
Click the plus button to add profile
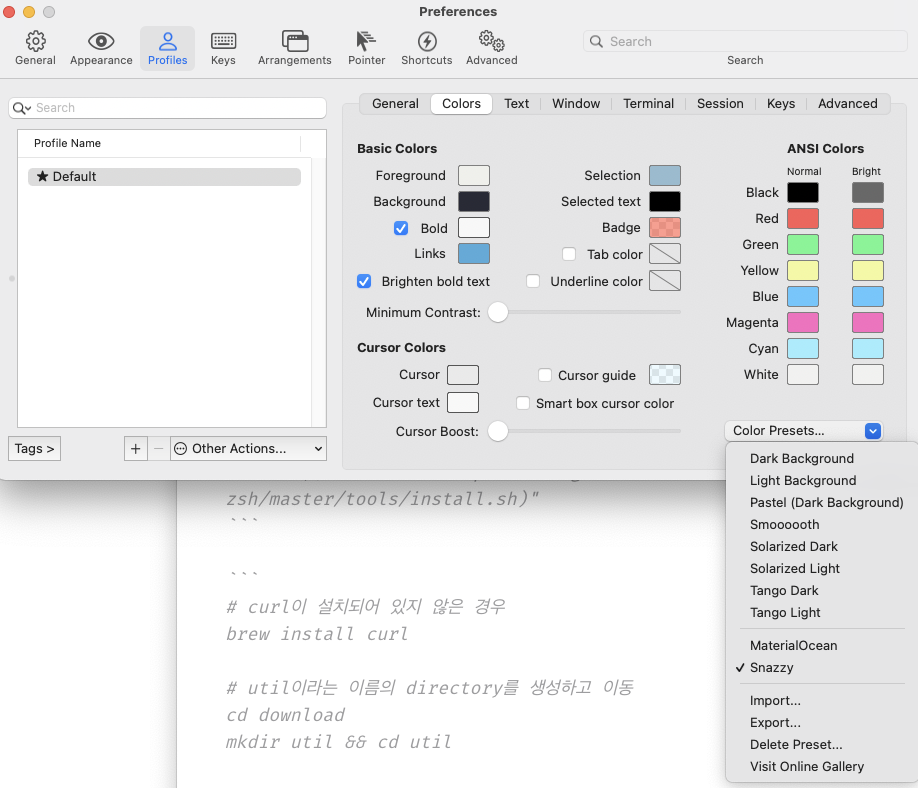(x=136, y=448)
